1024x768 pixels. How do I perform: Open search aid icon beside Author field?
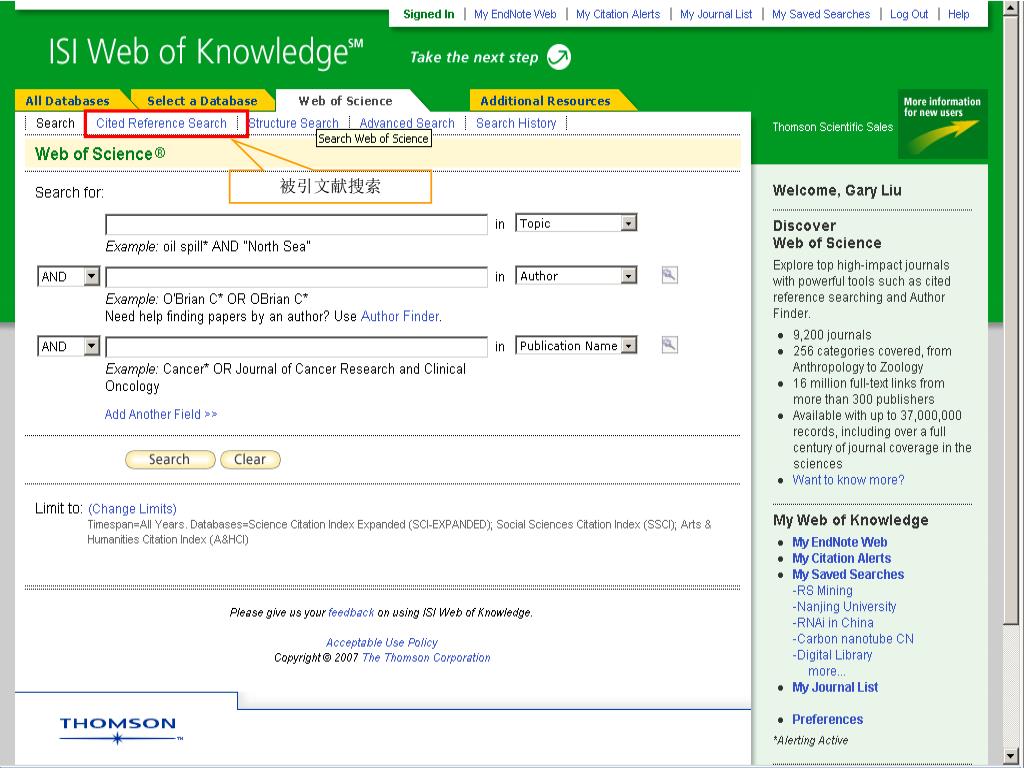(x=669, y=275)
